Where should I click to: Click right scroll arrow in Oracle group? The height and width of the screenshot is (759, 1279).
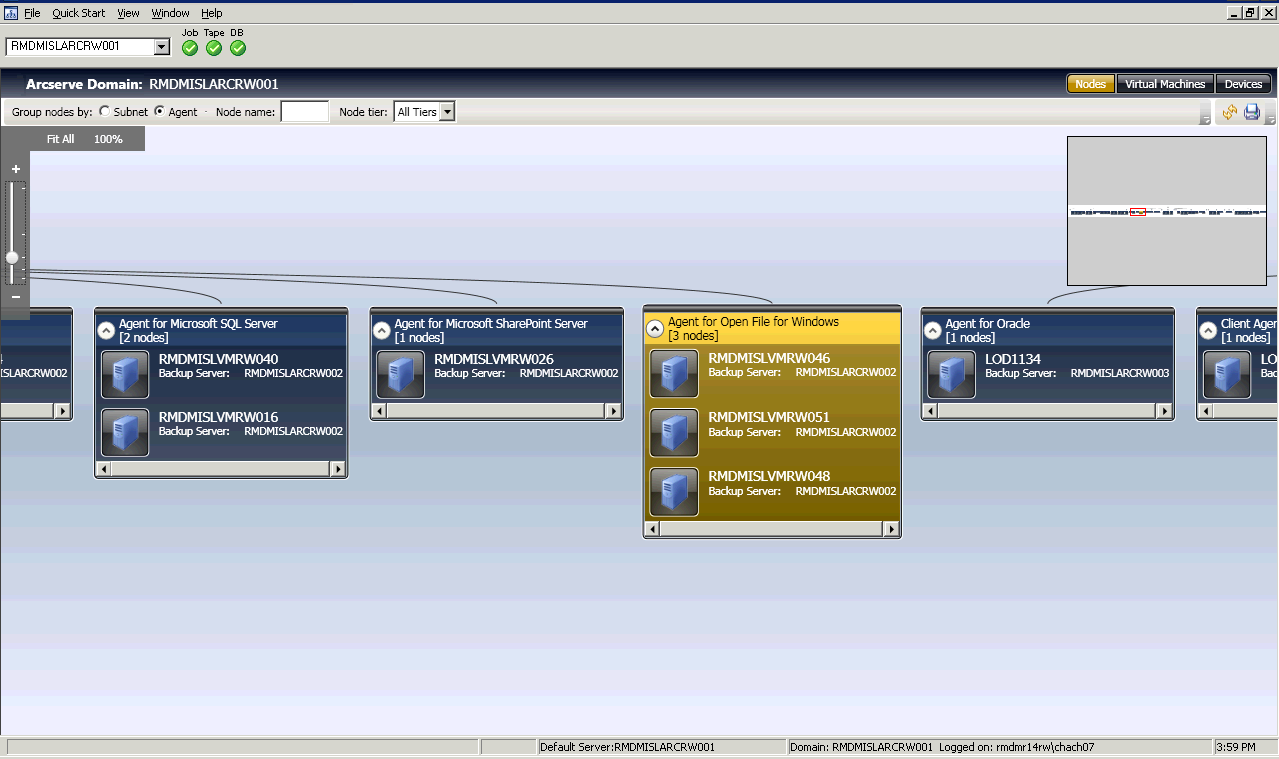tap(1165, 411)
